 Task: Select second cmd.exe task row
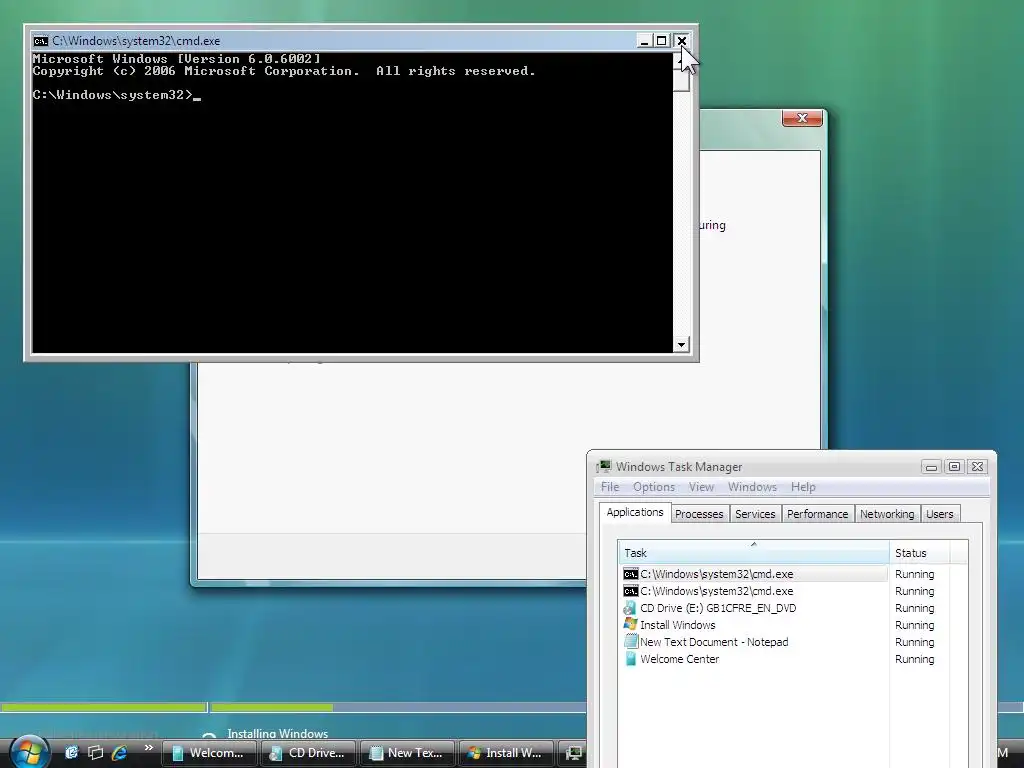pyautogui.click(x=754, y=591)
